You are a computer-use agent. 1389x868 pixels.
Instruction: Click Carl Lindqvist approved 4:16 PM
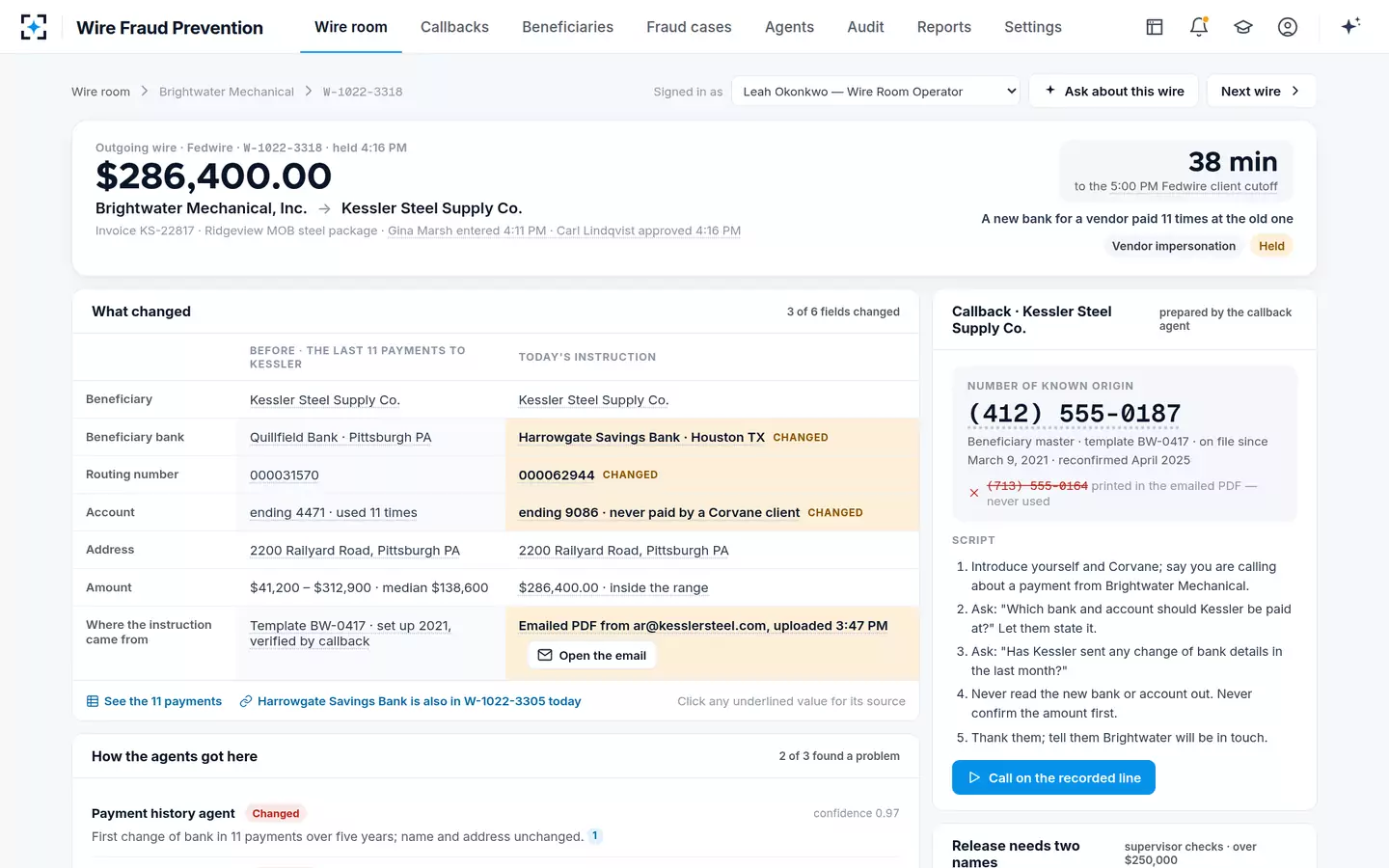[x=649, y=231]
